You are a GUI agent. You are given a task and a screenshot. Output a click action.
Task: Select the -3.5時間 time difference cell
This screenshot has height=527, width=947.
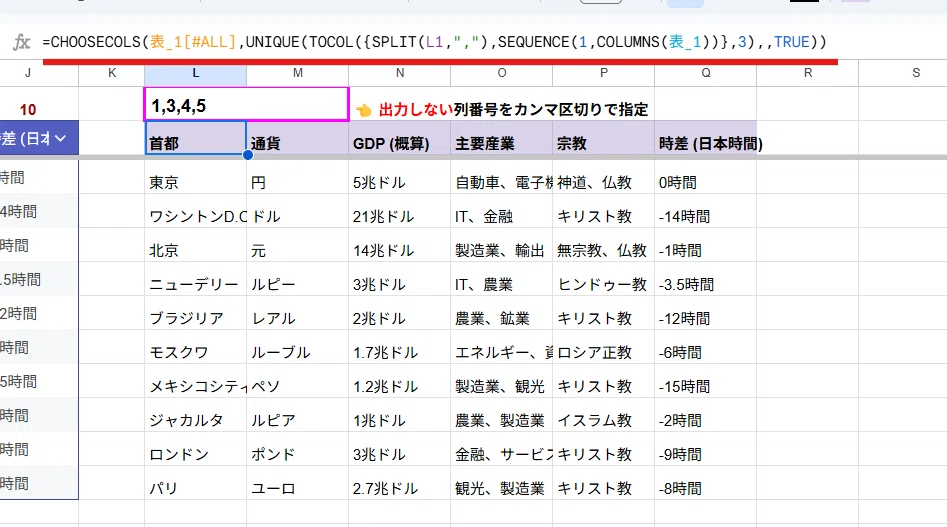[x=706, y=278]
